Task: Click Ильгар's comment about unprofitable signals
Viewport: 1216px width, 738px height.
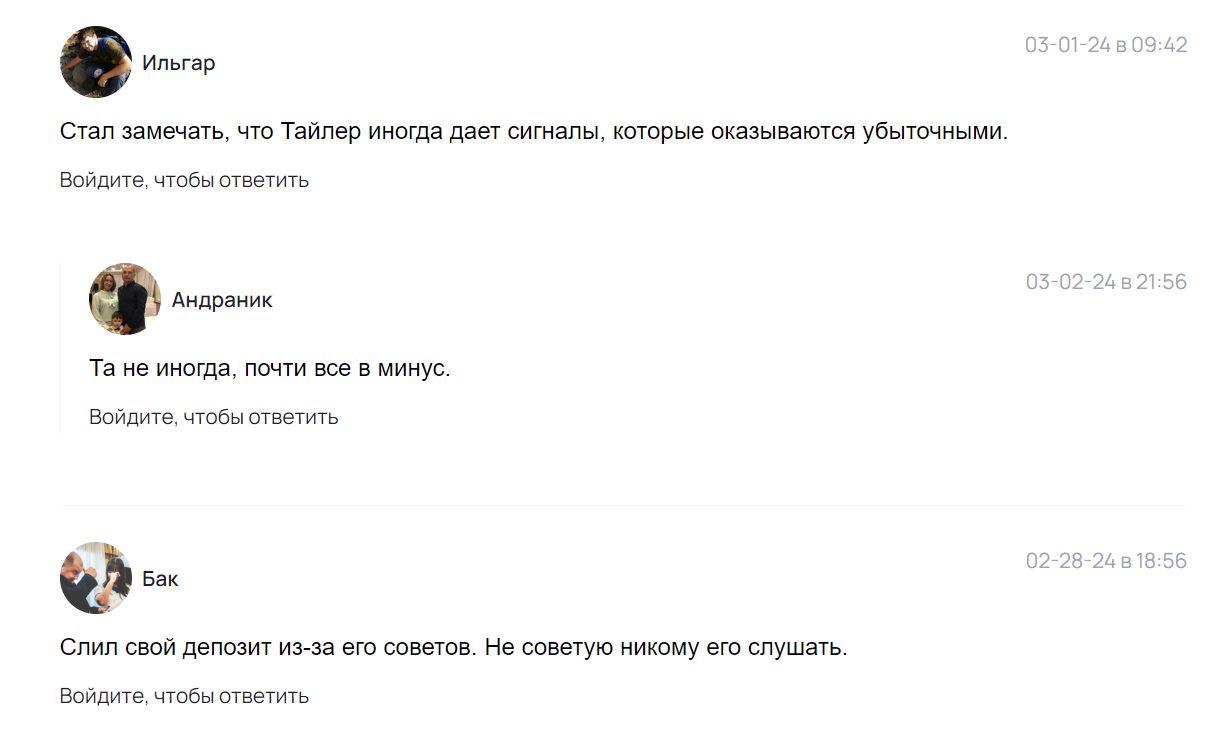Action: click(x=533, y=131)
